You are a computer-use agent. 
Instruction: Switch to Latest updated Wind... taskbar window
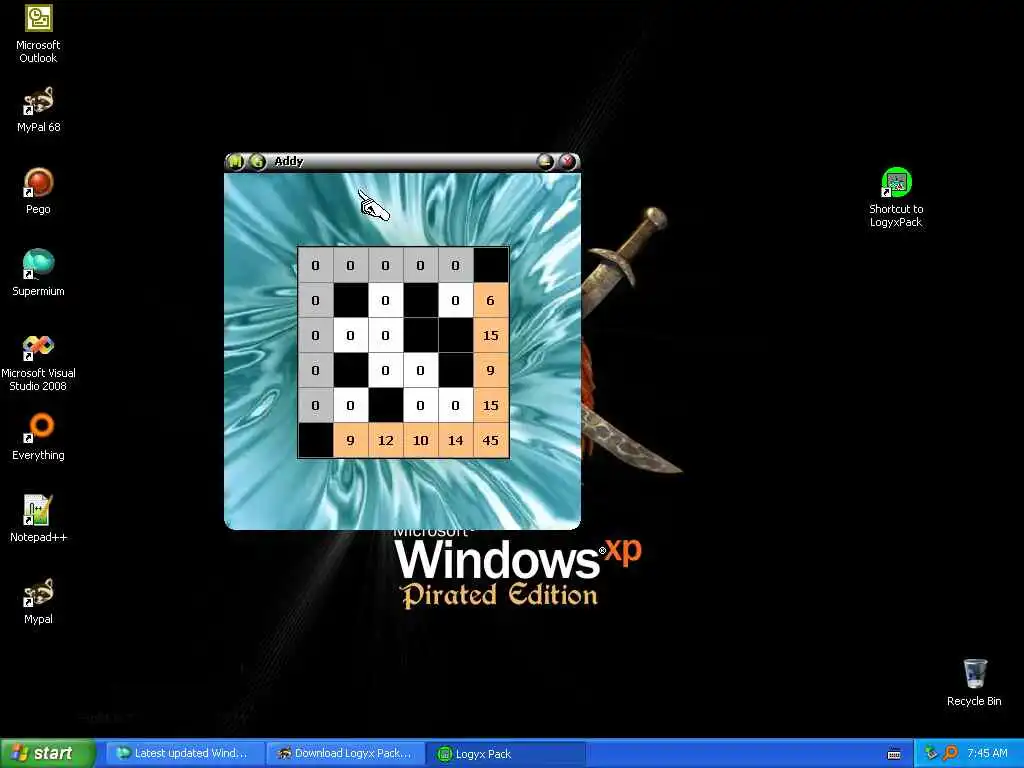coord(183,753)
